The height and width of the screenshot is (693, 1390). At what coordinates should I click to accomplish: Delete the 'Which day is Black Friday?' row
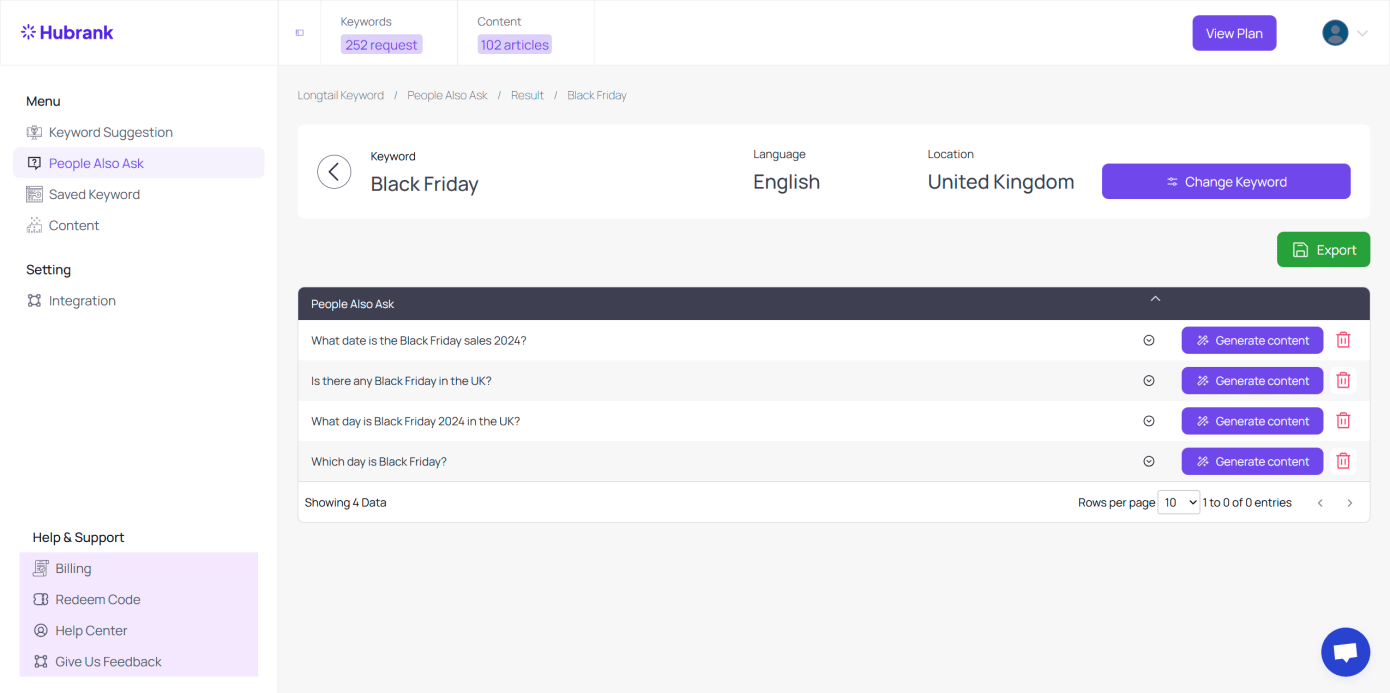click(x=1343, y=461)
